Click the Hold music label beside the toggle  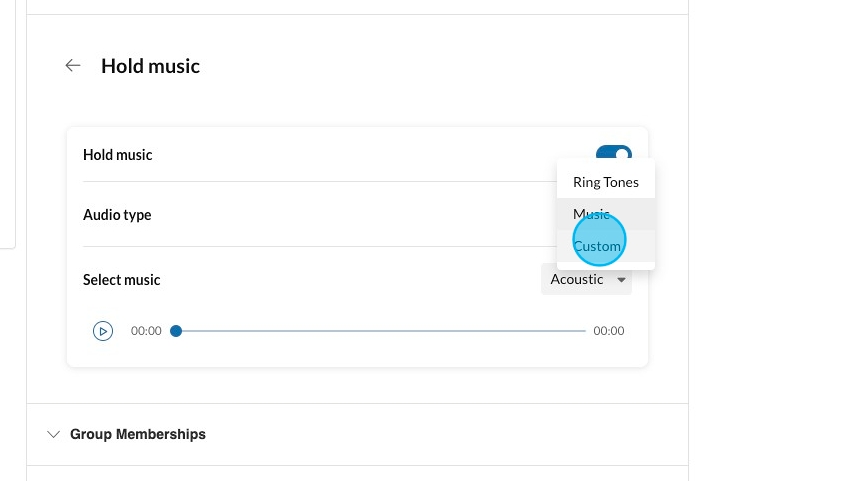tap(117, 155)
